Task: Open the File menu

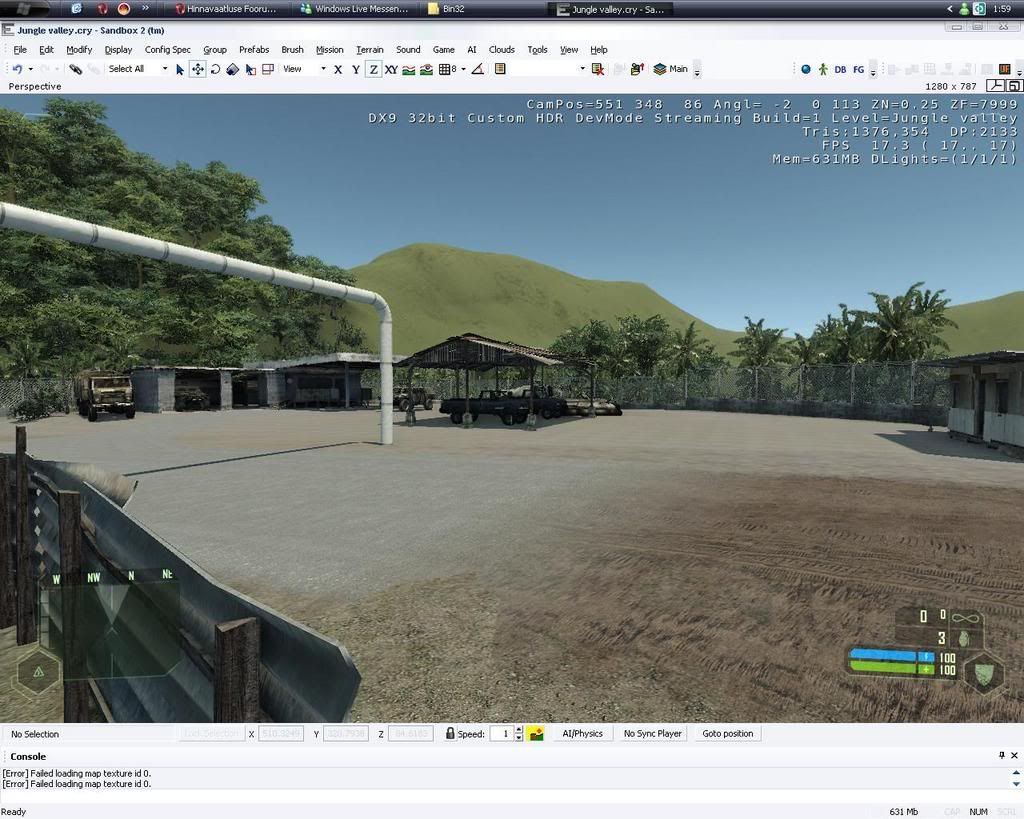Action: tap(20, 50)
